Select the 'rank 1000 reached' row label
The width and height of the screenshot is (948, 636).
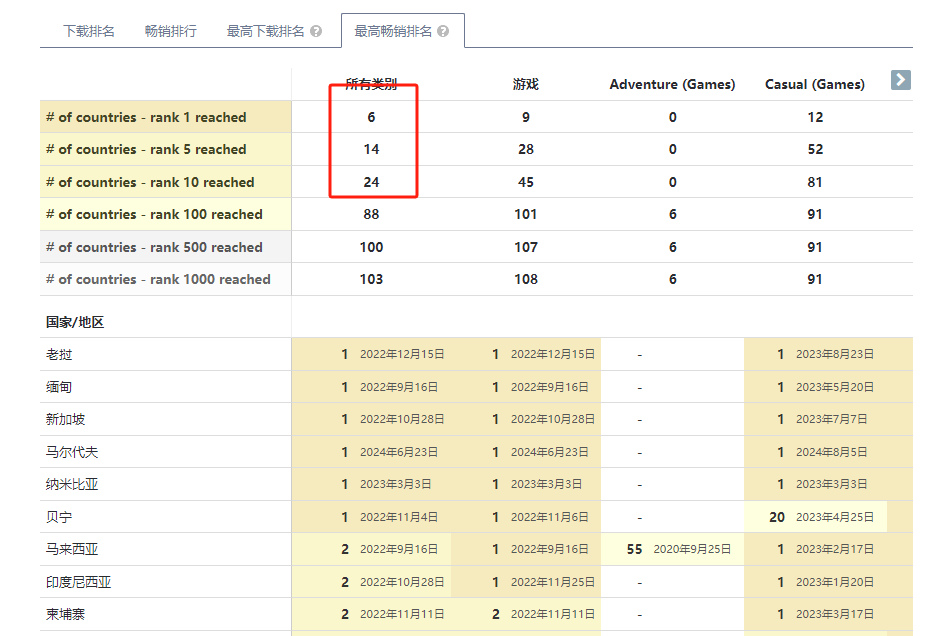click(x=158, y=279)
